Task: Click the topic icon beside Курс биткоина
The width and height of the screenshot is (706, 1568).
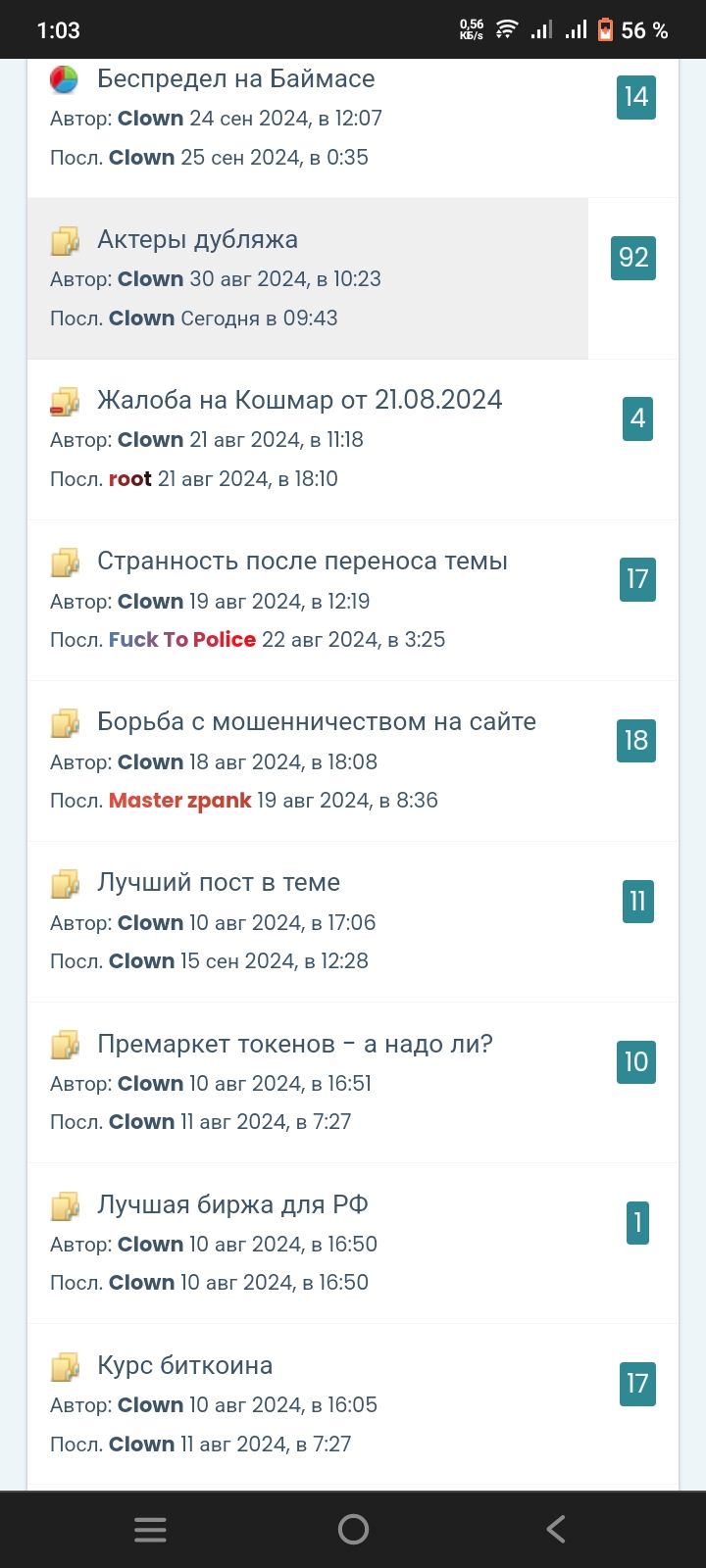Action: [x=65, y=1366]
